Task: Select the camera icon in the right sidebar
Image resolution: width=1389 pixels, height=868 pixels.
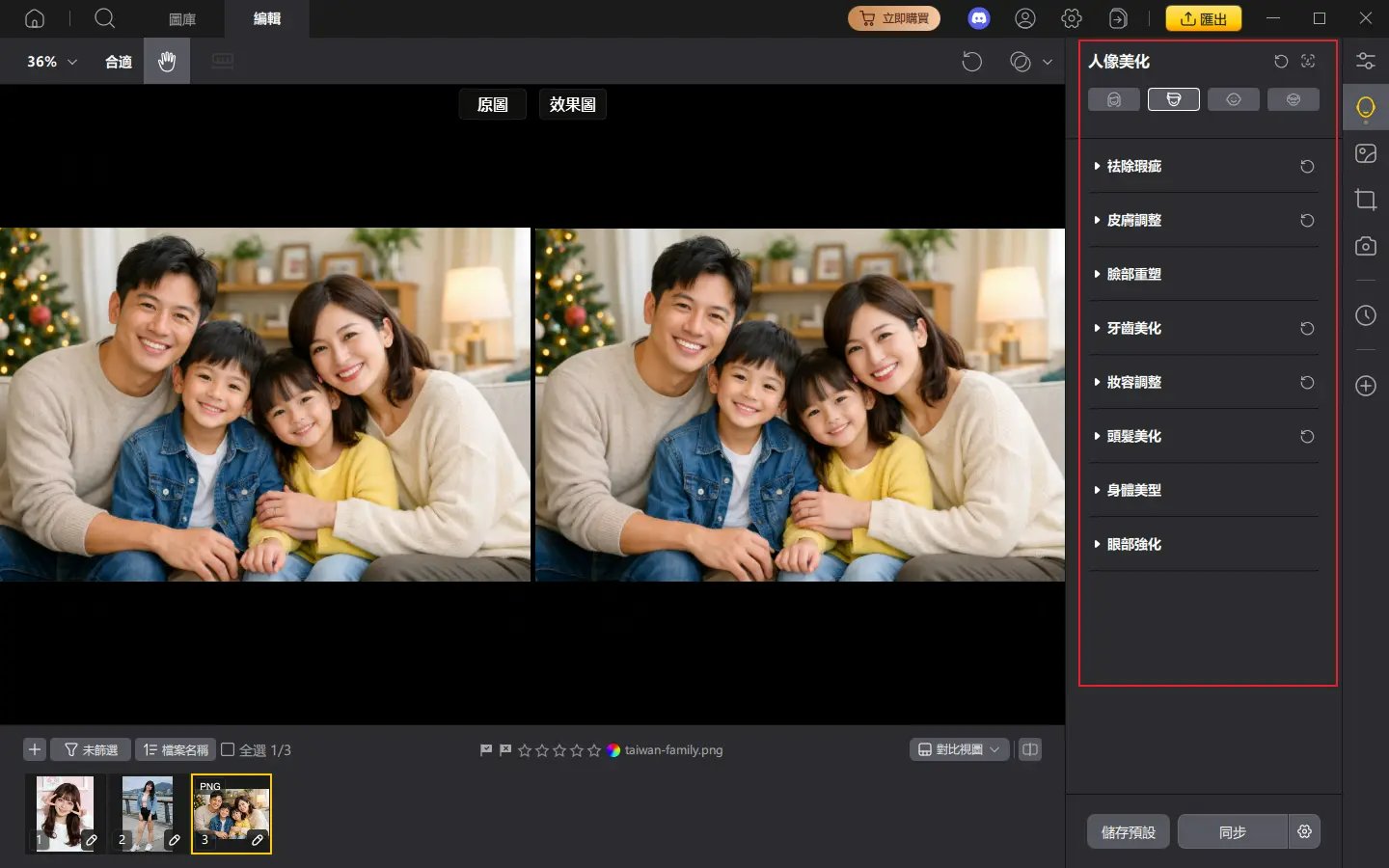Action: 1366,246
